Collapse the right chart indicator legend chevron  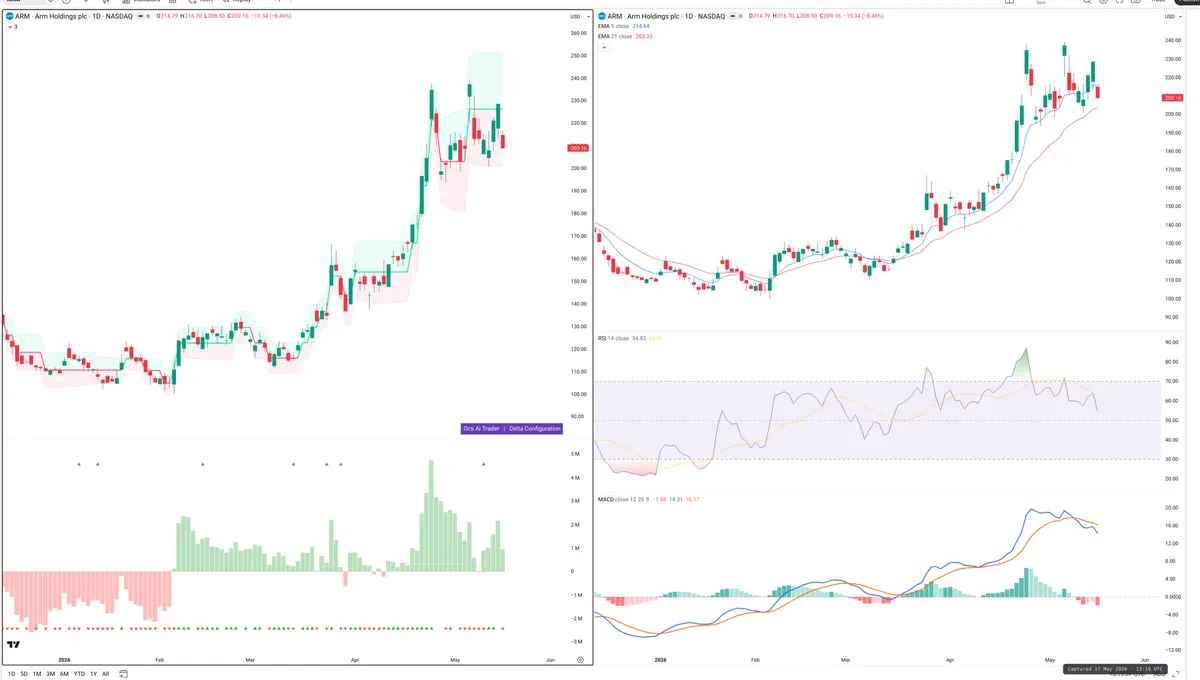(x=604, y=47)
